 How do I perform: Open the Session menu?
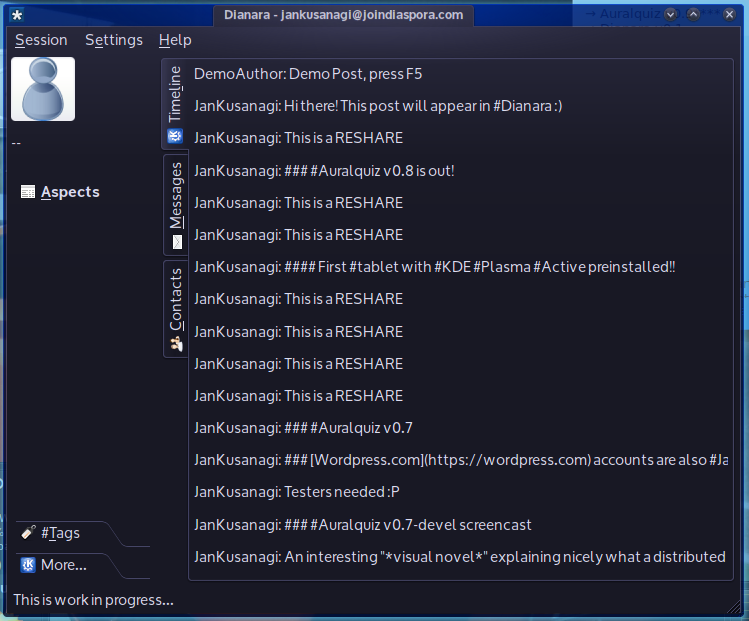pos(41,40)
